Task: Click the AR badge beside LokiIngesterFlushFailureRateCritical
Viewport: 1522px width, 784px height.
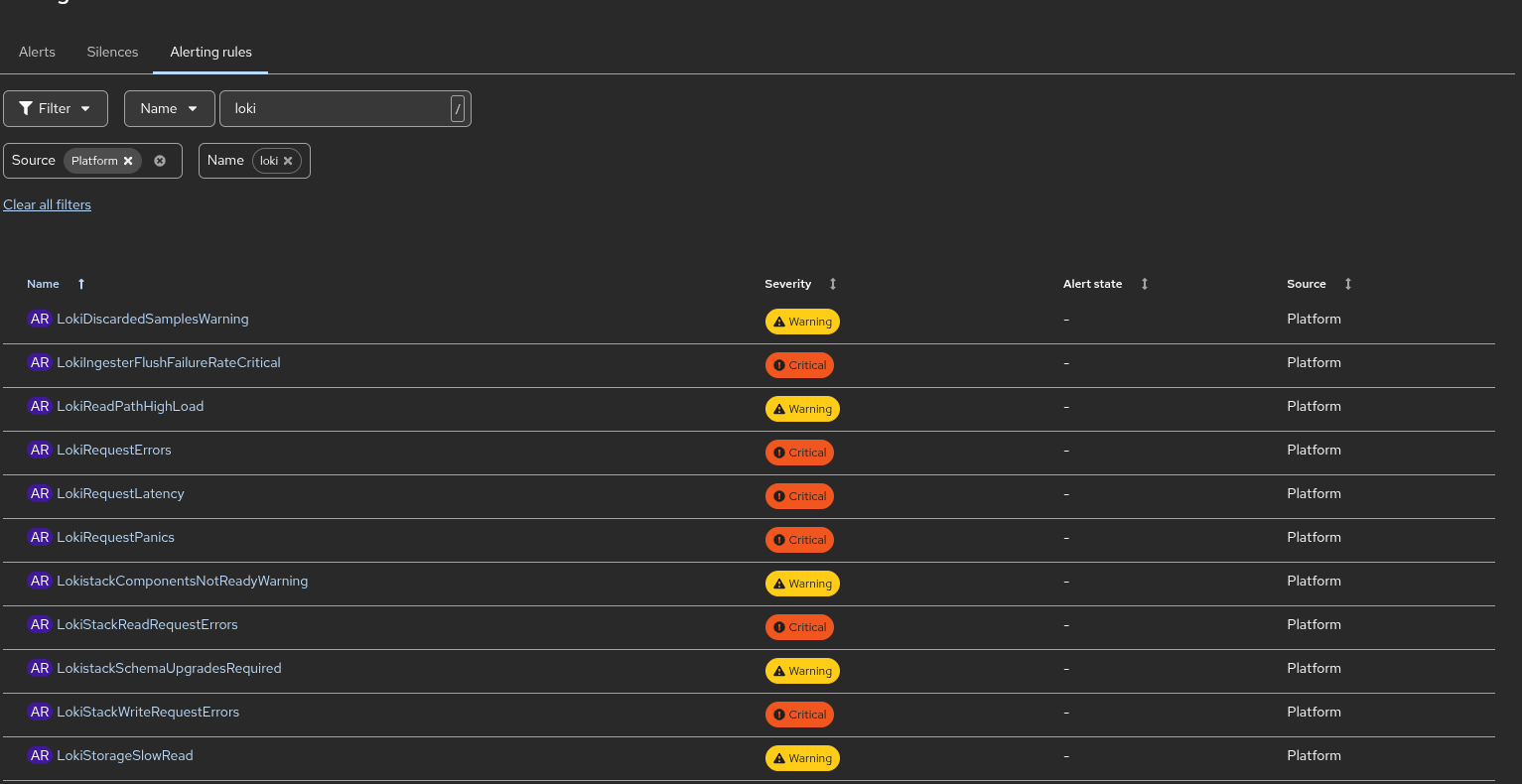Action: (x=40, y=363)
